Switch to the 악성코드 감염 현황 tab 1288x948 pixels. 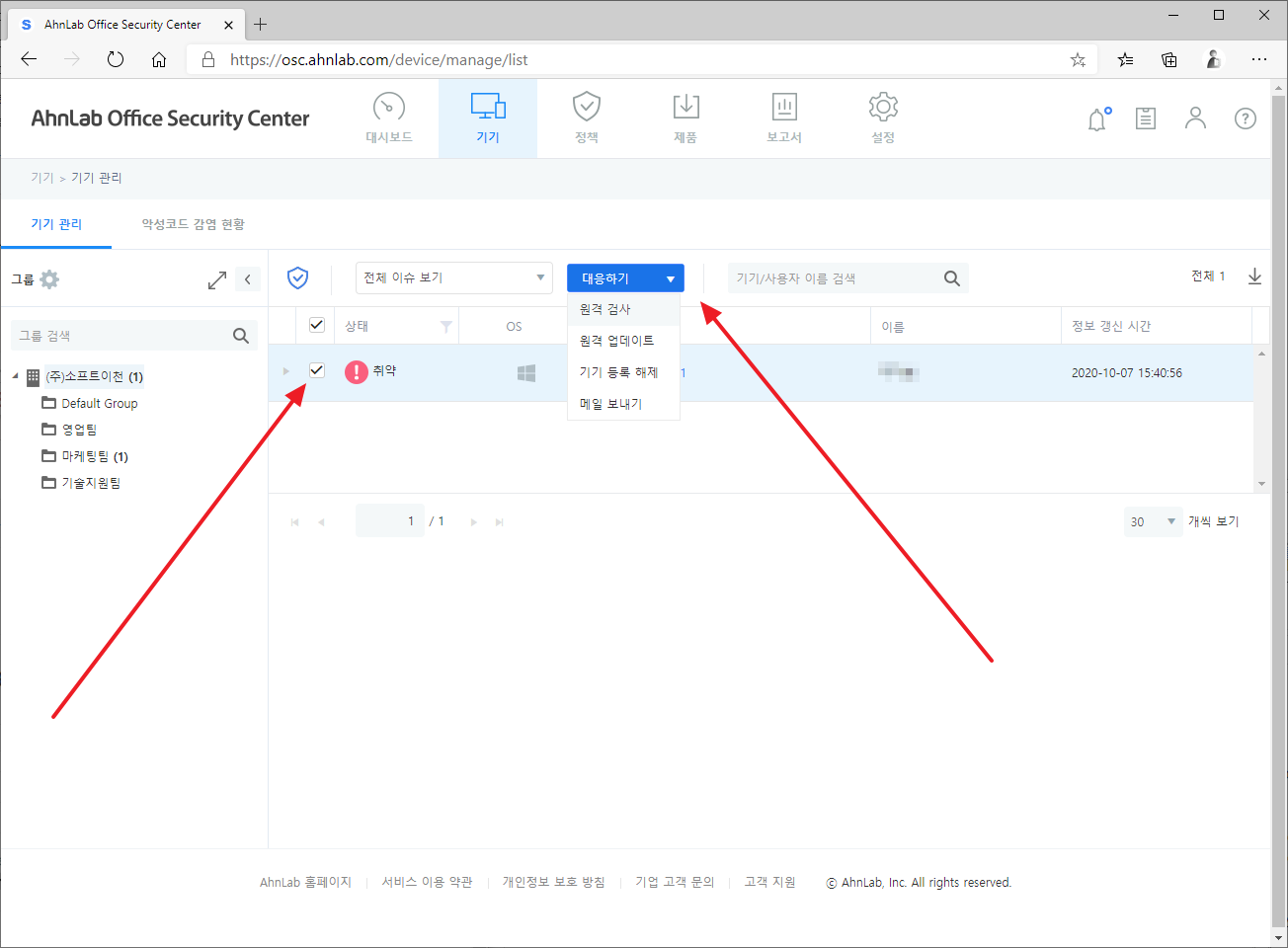[x=193, y=224]
